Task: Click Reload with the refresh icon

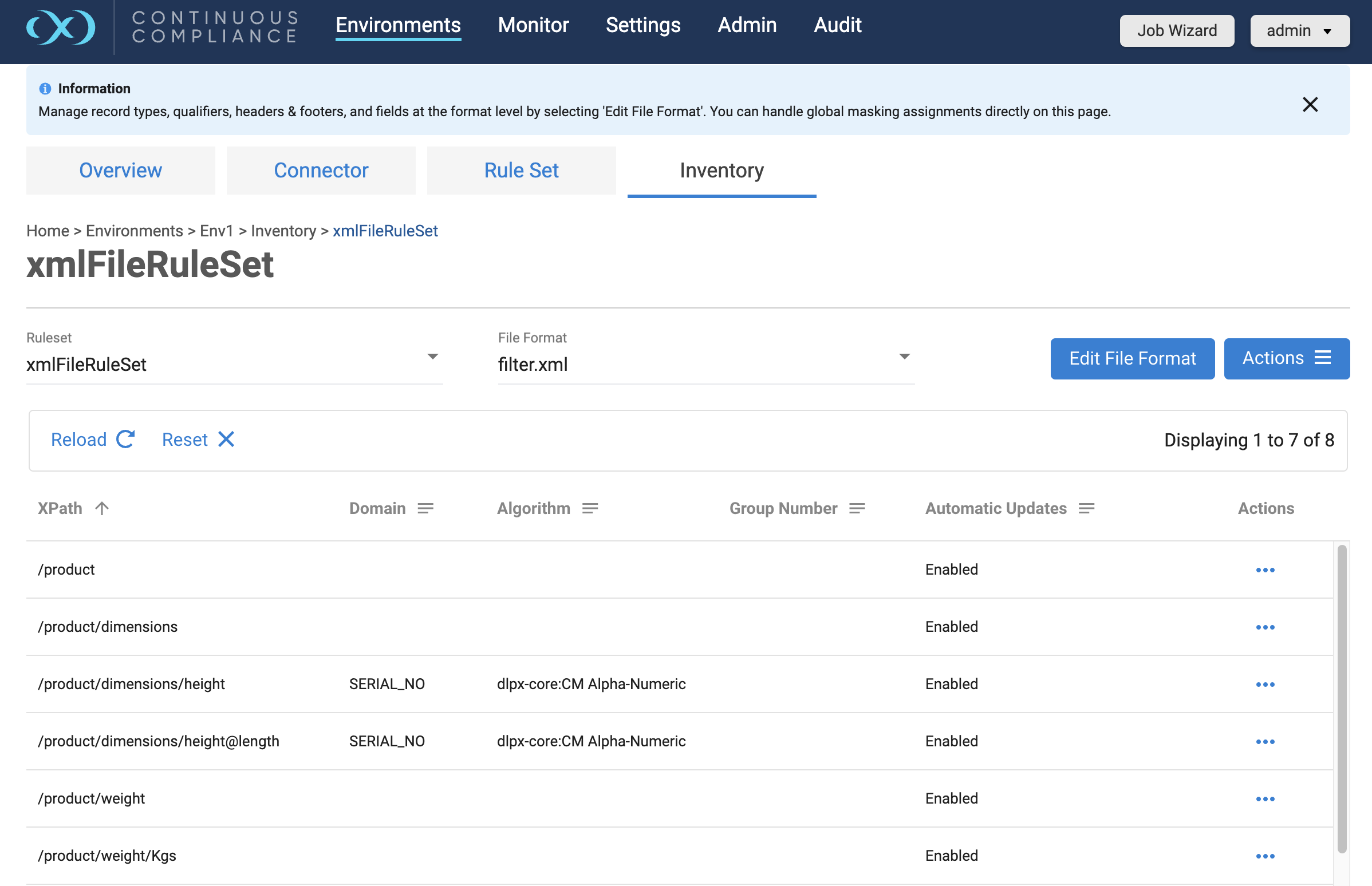Action: pyautogui.click(x=93, y=440)
